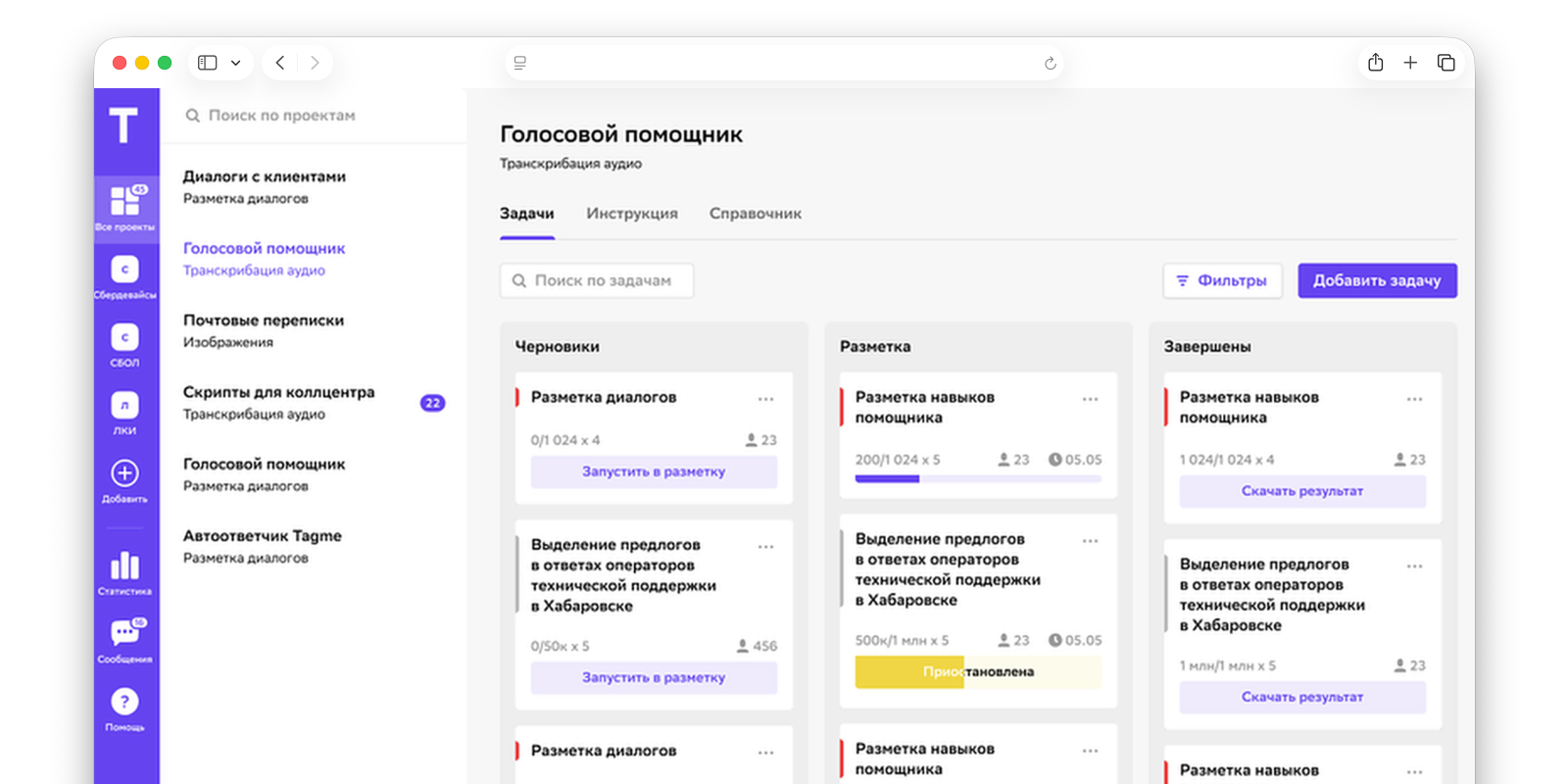The width and height of the screenshot is (1568, 784).
Task: Click the Завершены column header
Action: pyautogui.click(x=1207, y=347)
